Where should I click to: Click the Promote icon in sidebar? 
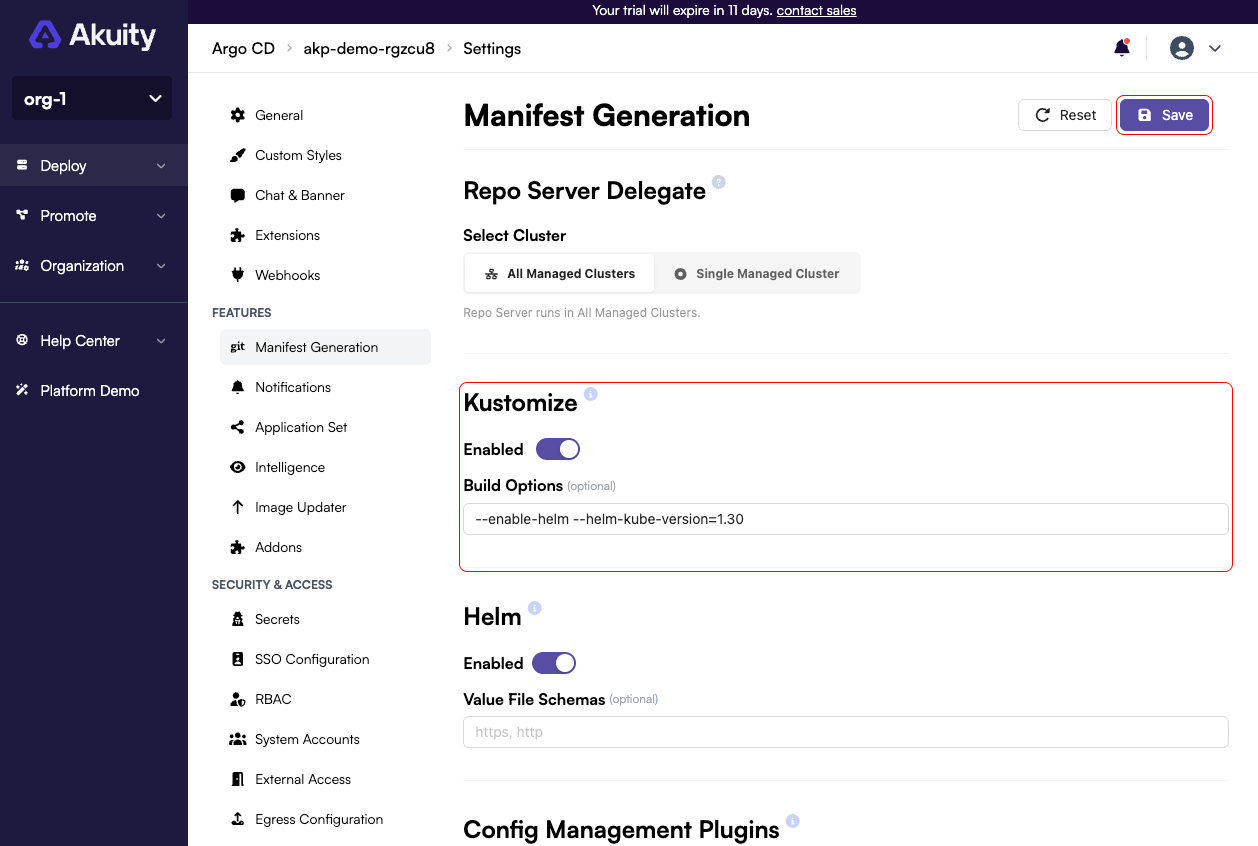click(x=22, y=215)
